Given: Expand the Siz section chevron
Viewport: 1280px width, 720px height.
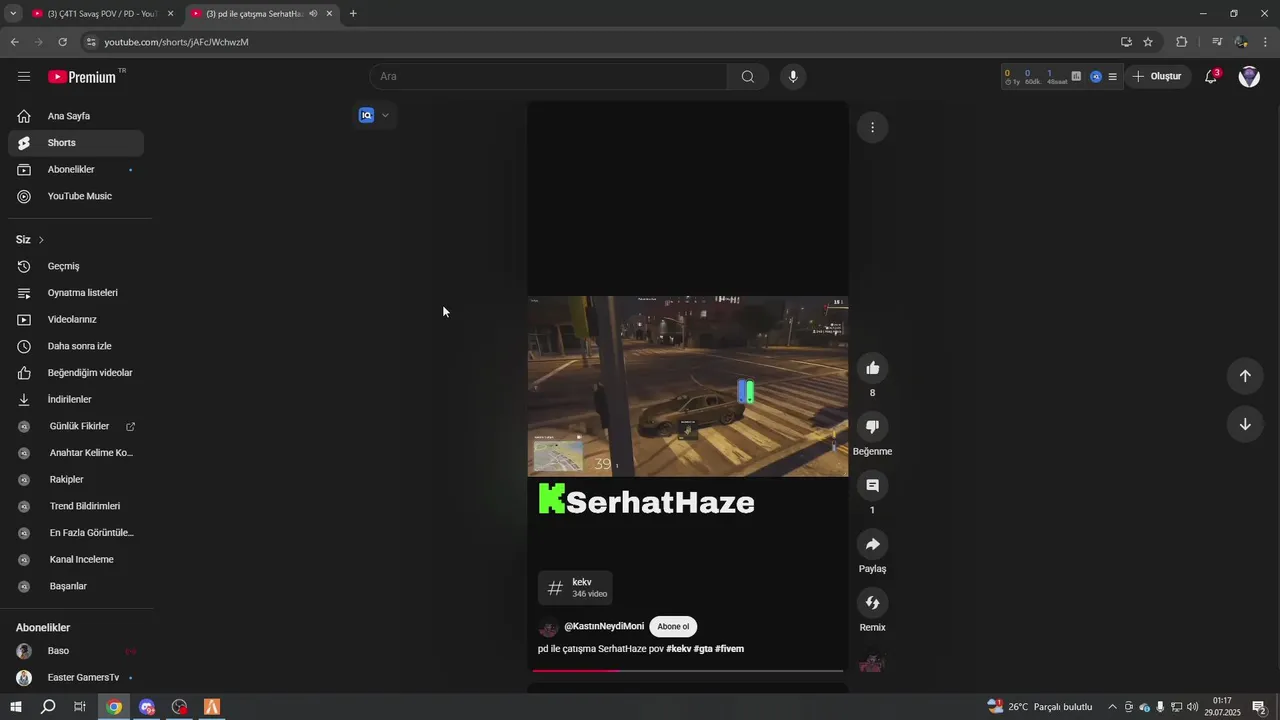Looking at the screenshot, I should 41,240.
